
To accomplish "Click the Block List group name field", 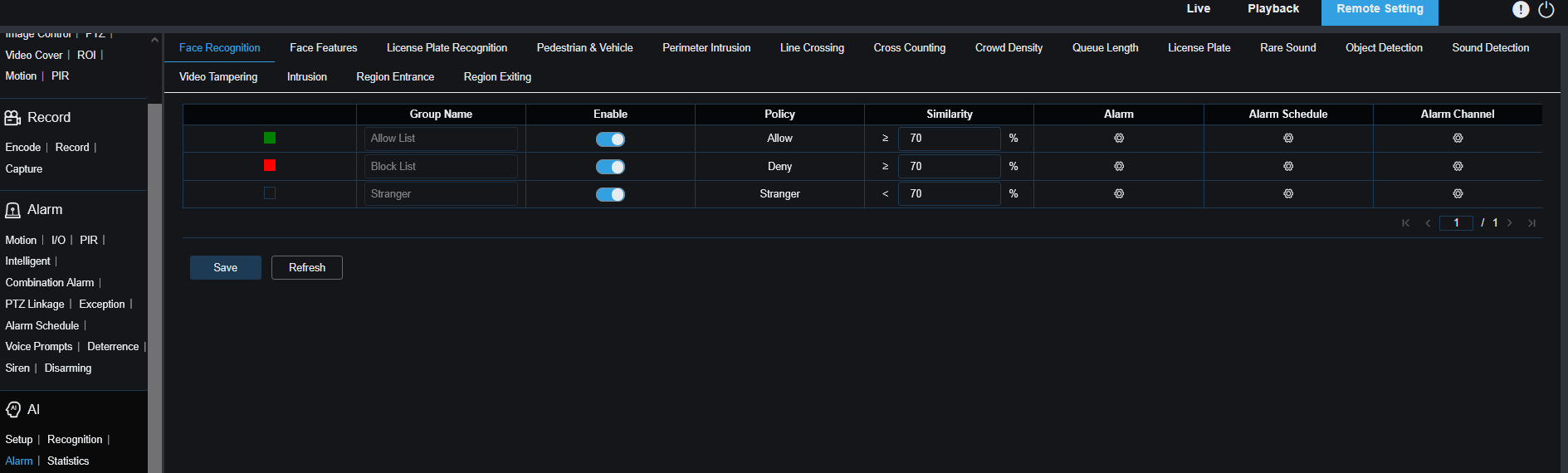I will coord(441,167).
